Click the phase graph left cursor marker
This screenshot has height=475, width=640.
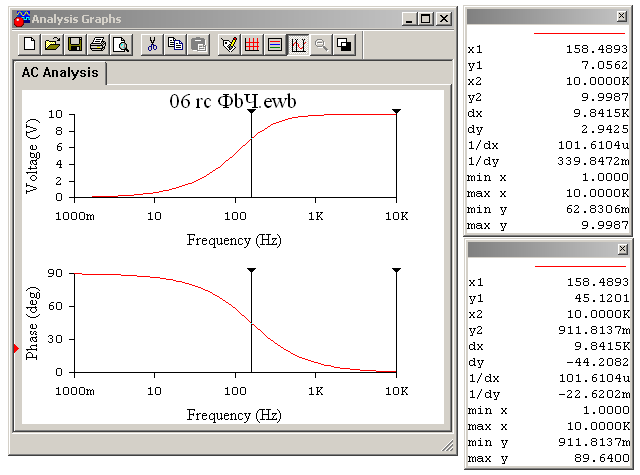[x=251, y=271]
